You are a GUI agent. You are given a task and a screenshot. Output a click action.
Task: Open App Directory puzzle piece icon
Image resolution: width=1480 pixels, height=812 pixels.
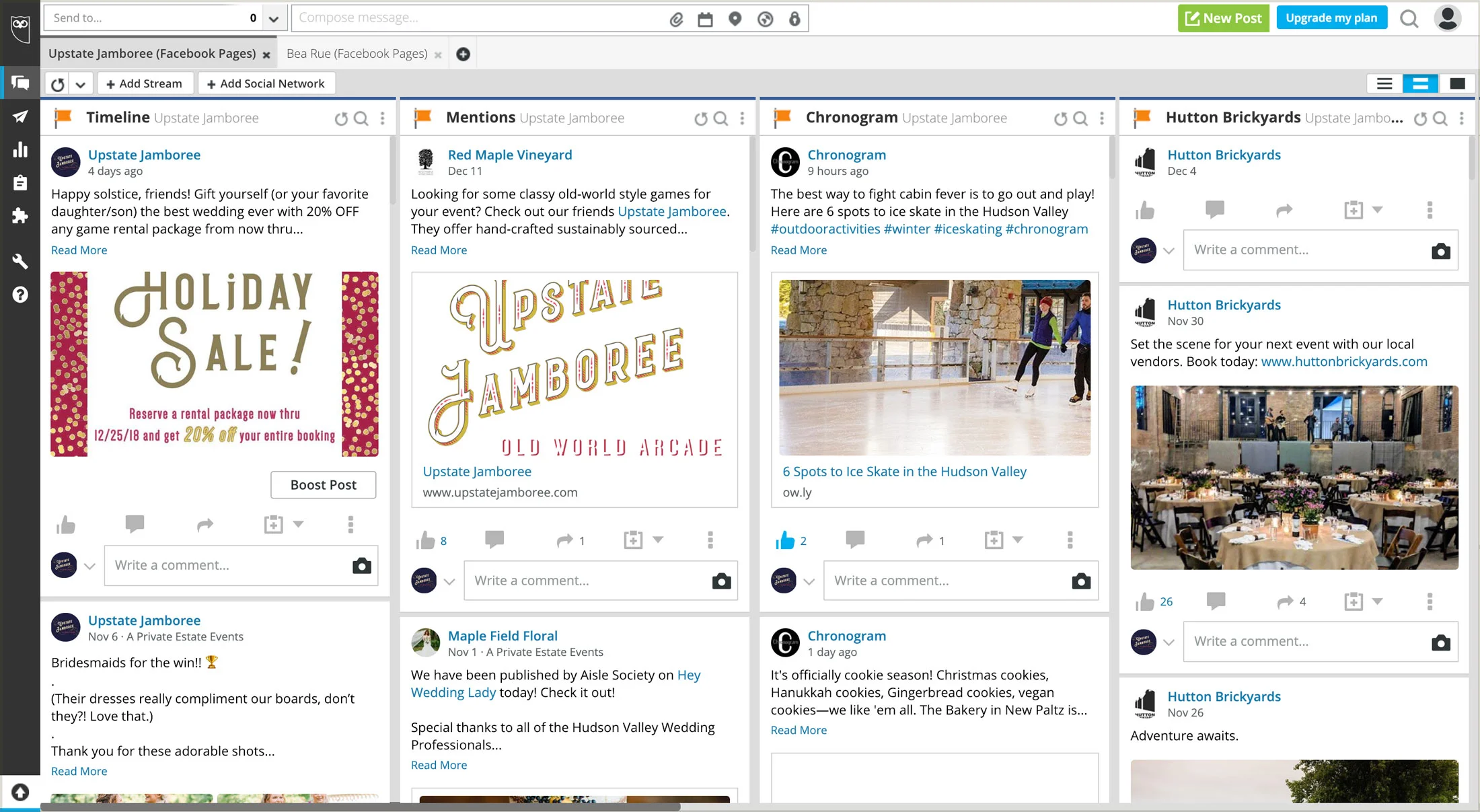[20, 216]
